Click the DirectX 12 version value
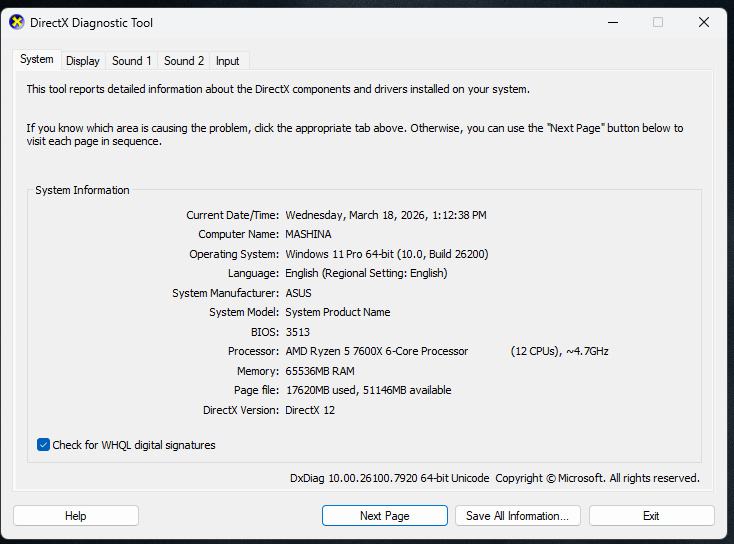The image size is (734, 544). click(x=310, y=410)
